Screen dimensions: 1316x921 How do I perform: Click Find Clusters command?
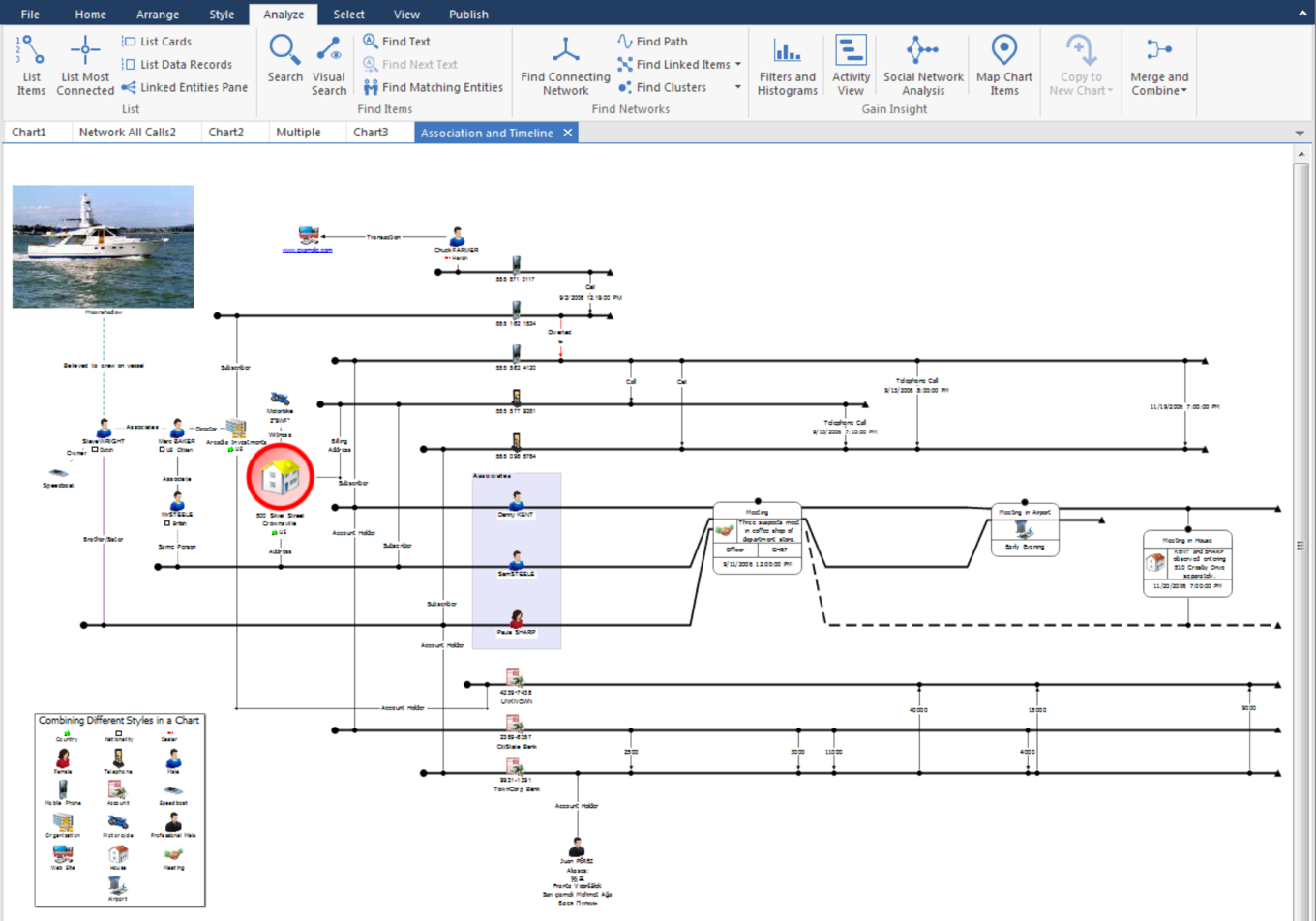pos(662,87)
